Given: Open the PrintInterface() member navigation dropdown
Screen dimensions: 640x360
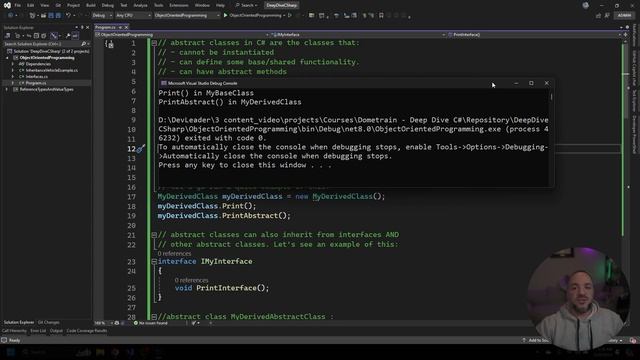Looking at the screenshot, I should point(534,35).
